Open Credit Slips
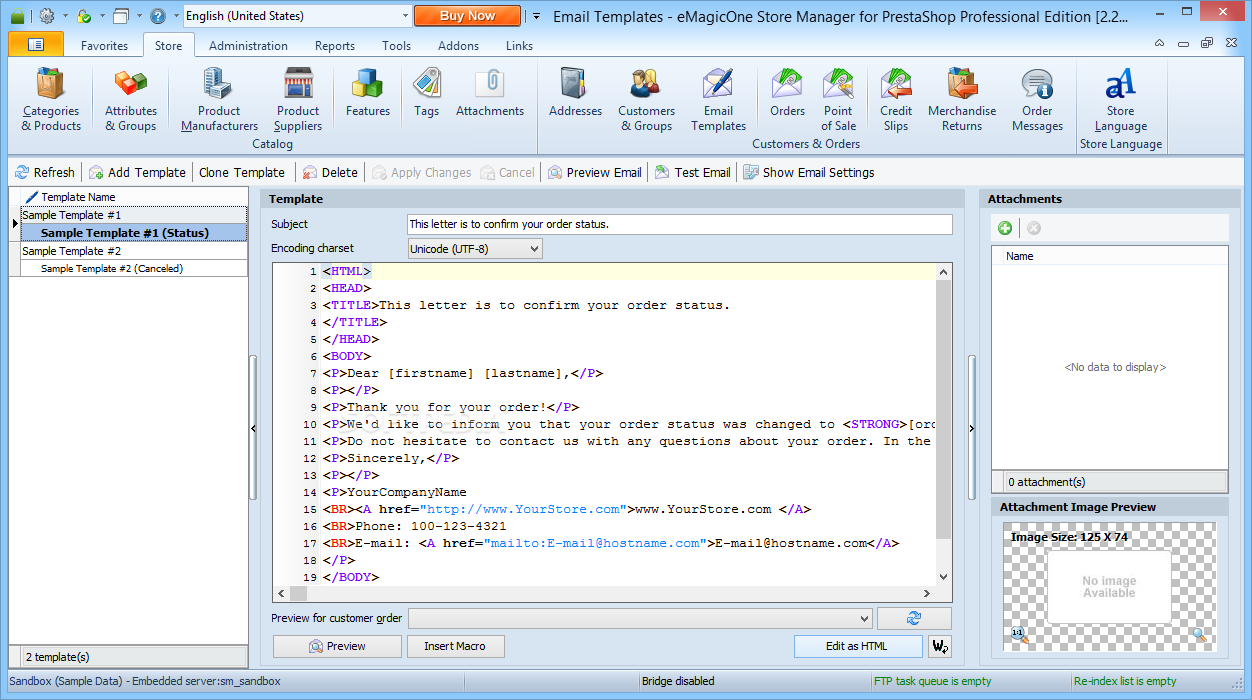The width and height of the screenshot is (1252, 700). pyautogui.click(x=896, y=99)
